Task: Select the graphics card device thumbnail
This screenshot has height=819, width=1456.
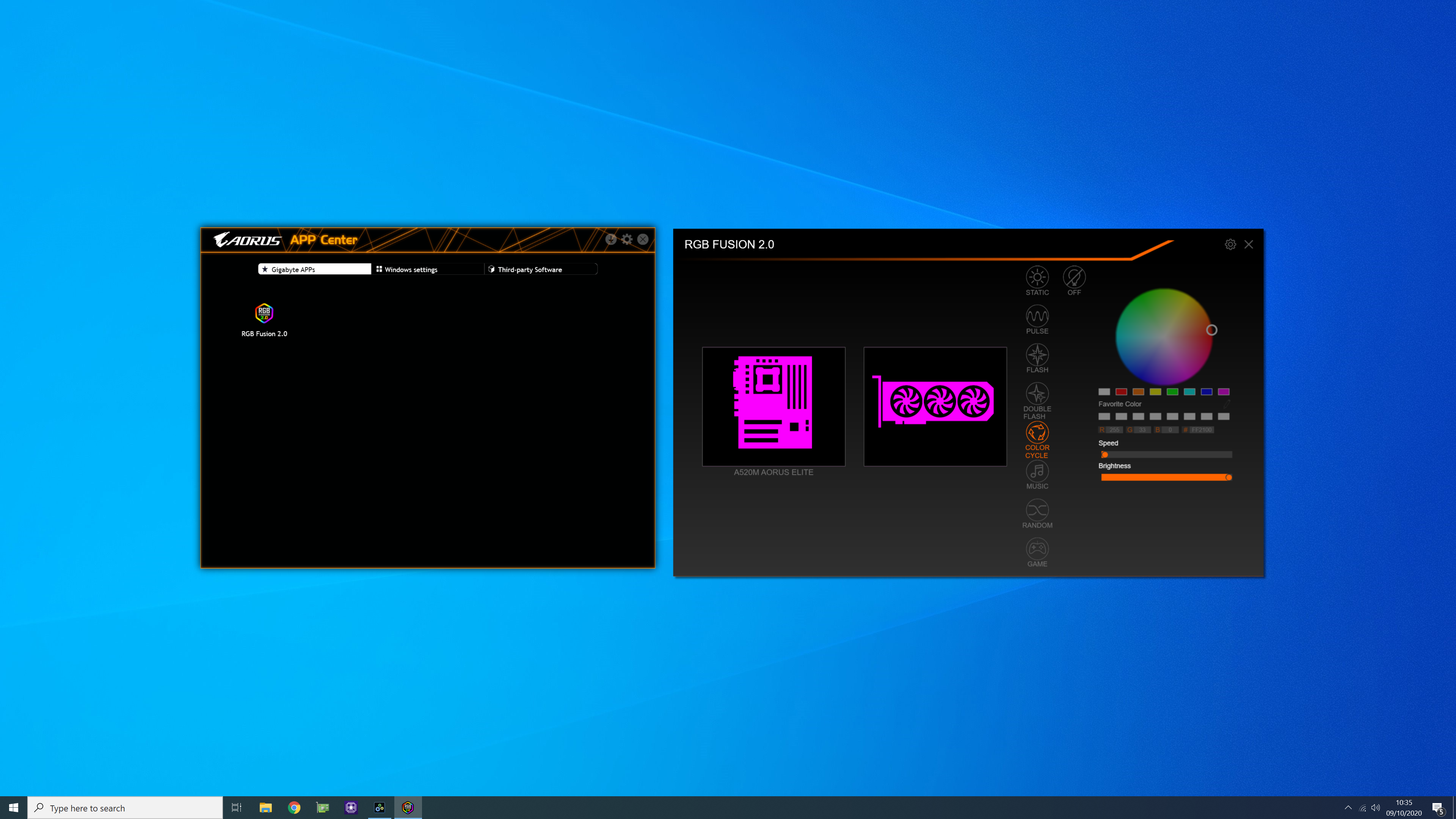Action: click(935, 406)
